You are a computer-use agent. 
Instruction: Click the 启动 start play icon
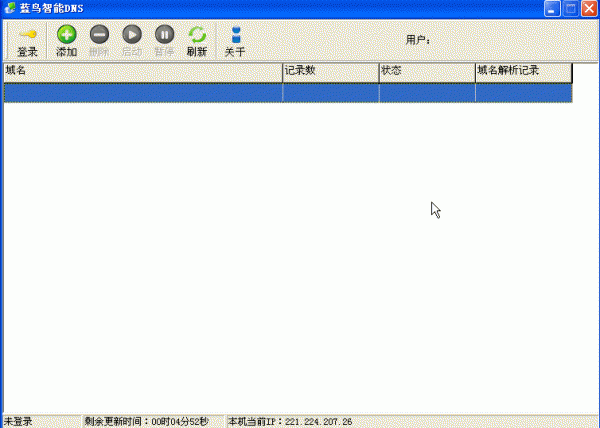click(x=132, y=35)
